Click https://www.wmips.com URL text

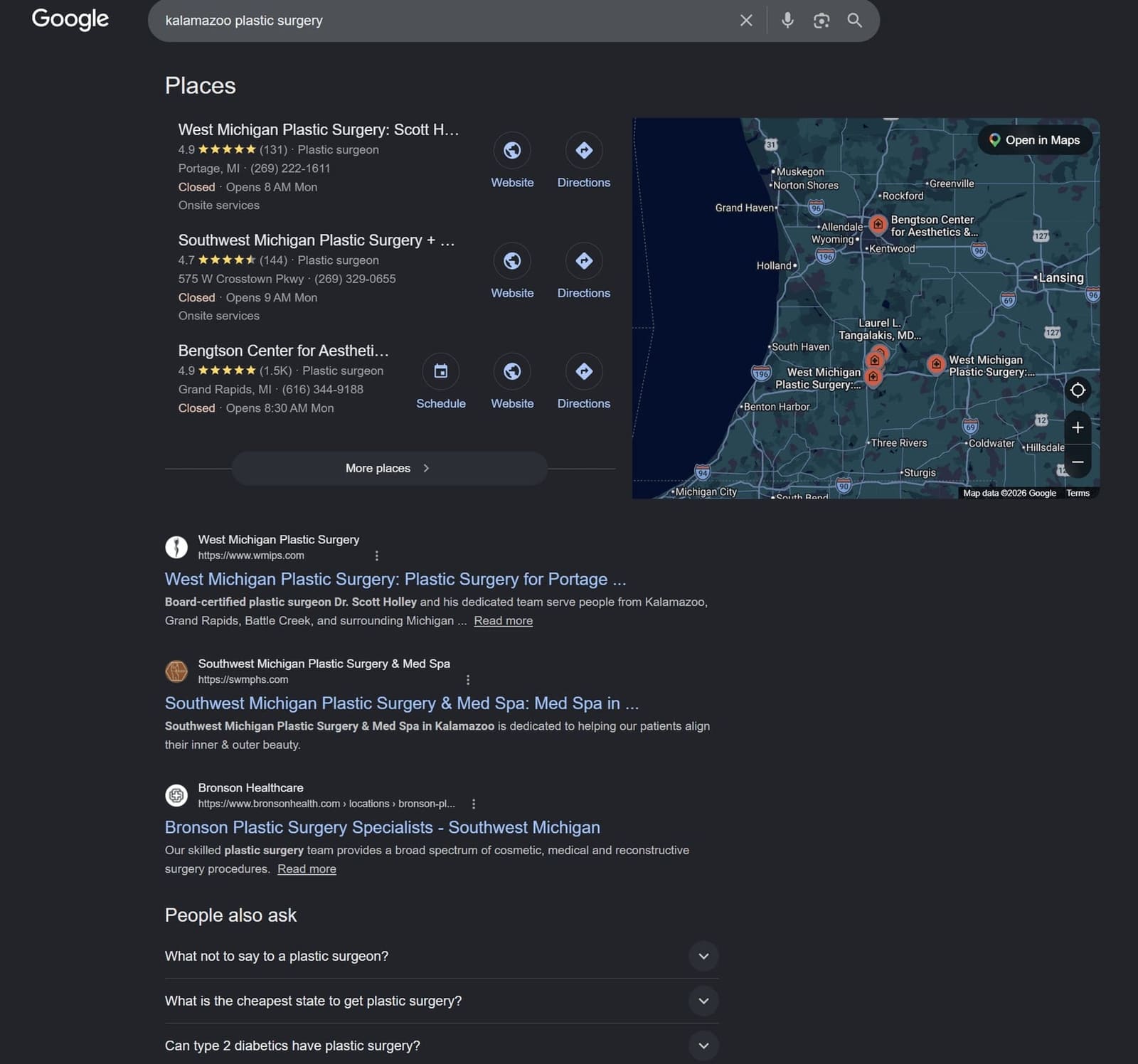(x=251, y=555)
